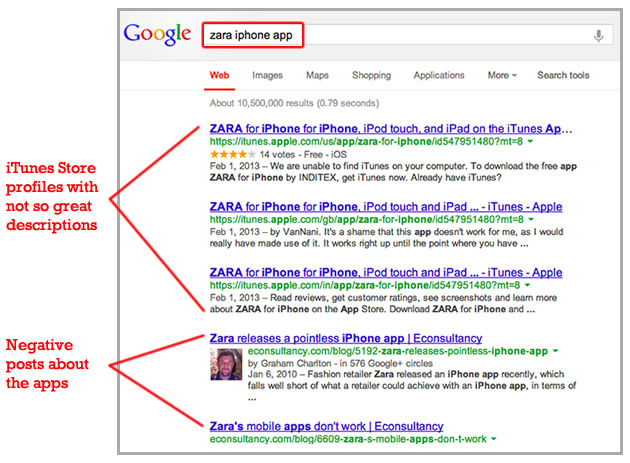
Task: Click 'About 10,500,000 results' stats text
Action: (294, 103)
